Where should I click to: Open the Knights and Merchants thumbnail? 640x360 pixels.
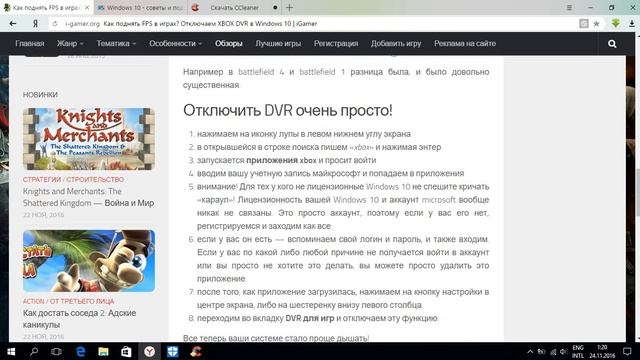pos(89,139)
